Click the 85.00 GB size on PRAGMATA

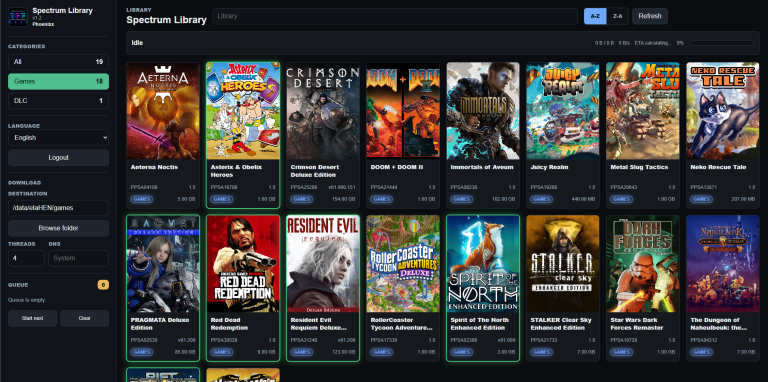click(x=186, y=352)
